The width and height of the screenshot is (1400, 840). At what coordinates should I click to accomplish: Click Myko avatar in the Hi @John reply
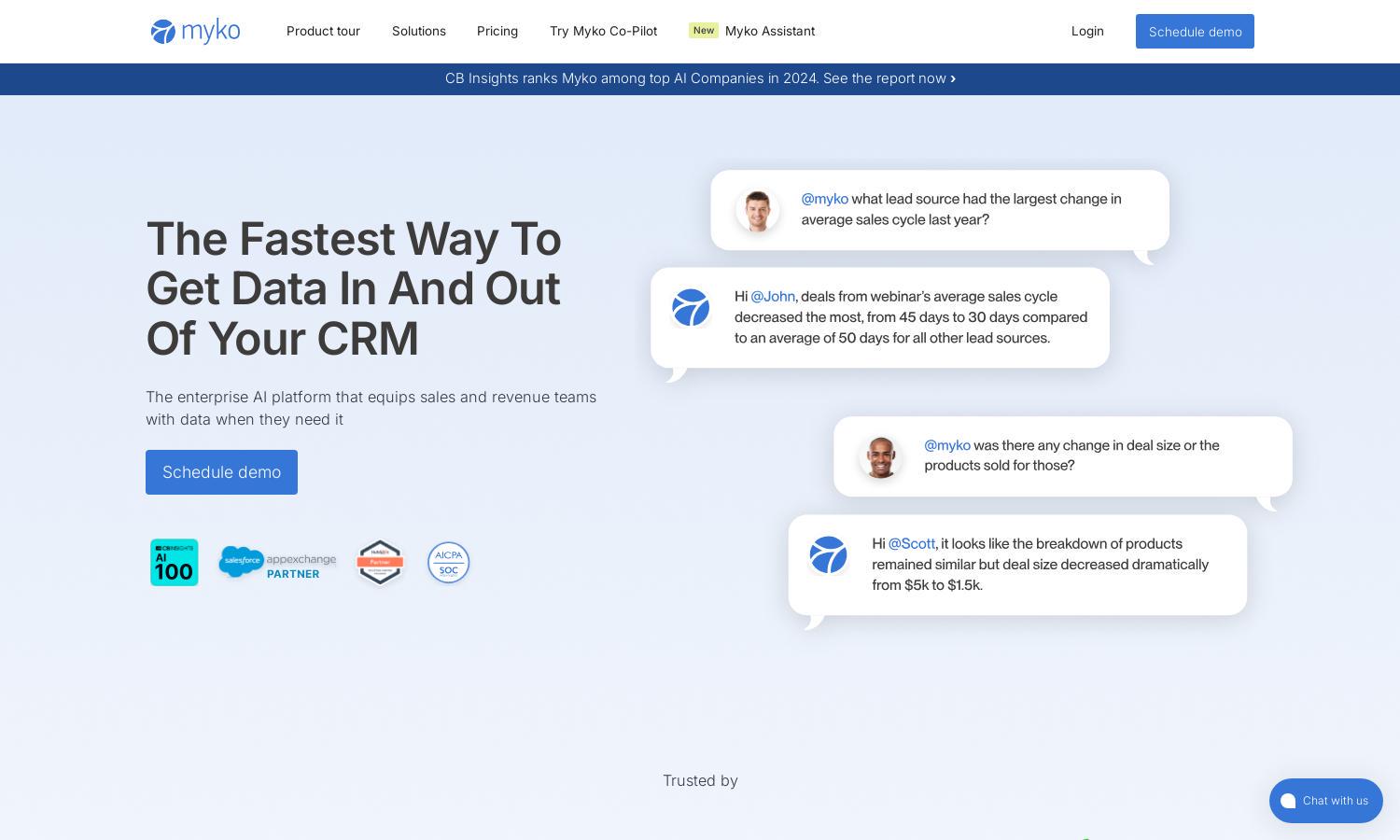[691, 308]
